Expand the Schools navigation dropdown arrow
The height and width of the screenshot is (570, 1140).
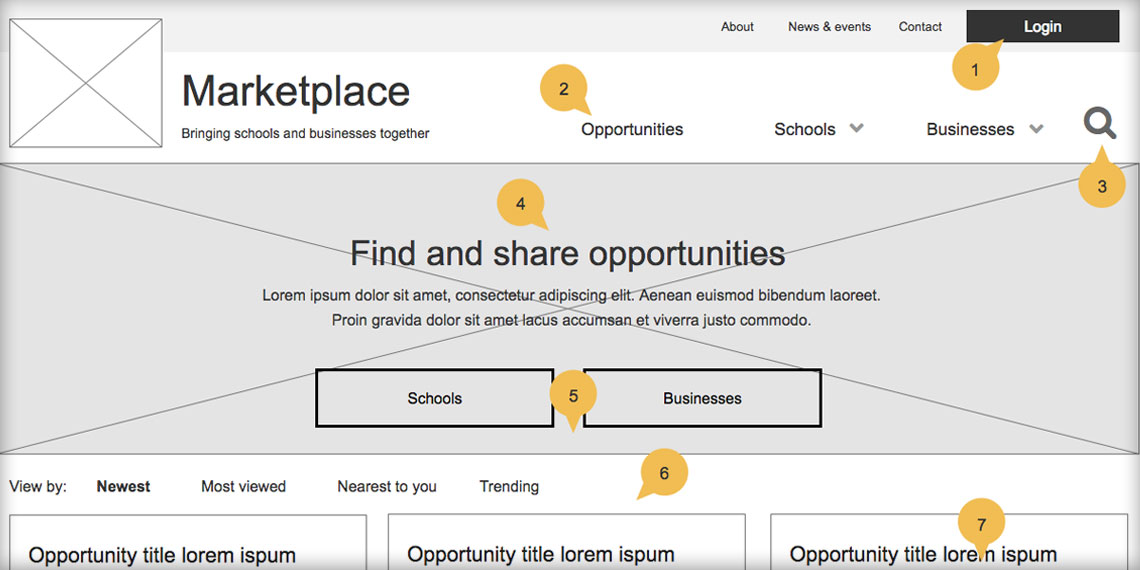[856, 129]
